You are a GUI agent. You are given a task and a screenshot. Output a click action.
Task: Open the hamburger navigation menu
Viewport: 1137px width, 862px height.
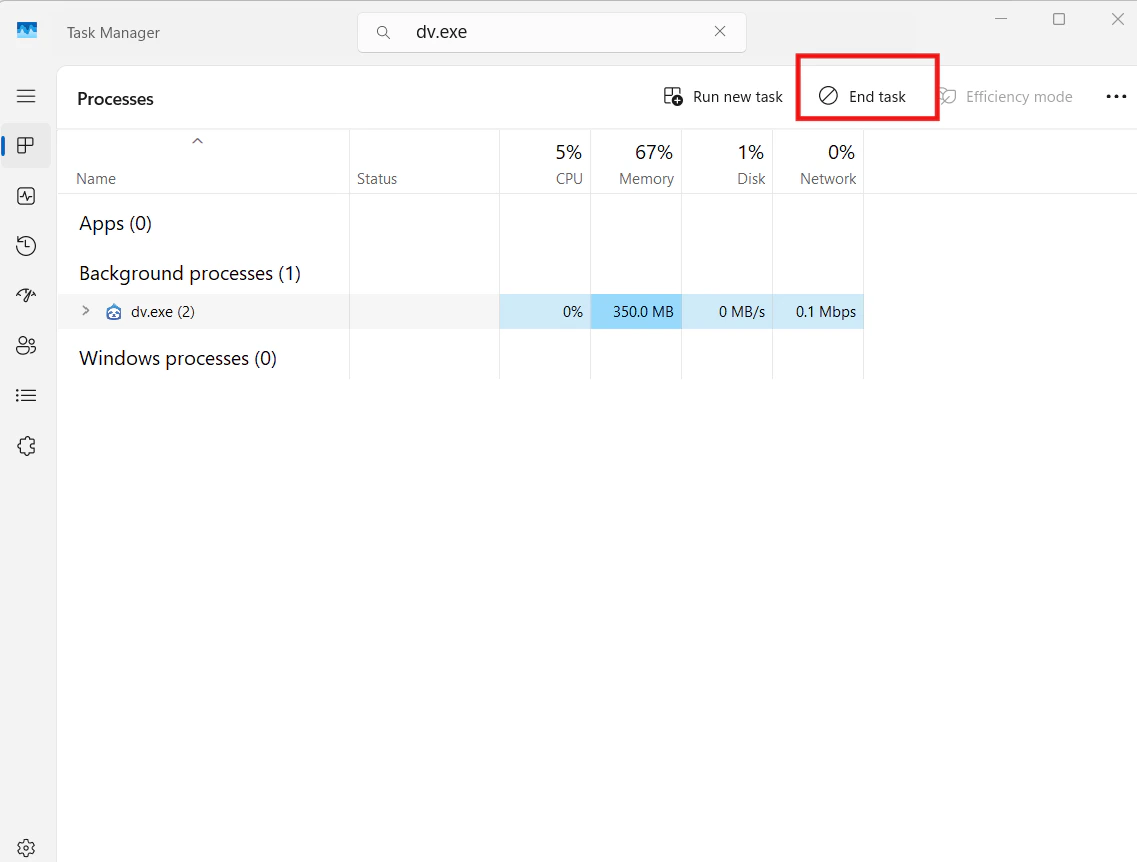click(26, 96)
